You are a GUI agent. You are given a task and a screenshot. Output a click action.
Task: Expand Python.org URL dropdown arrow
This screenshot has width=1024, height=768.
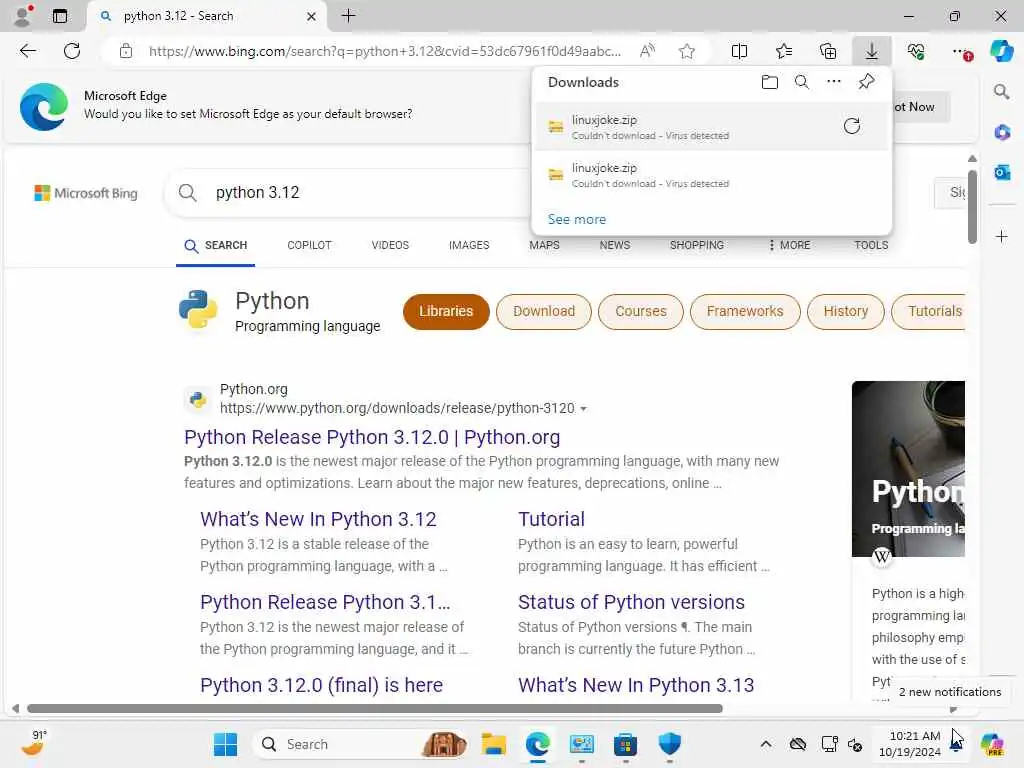coord(583,409)
